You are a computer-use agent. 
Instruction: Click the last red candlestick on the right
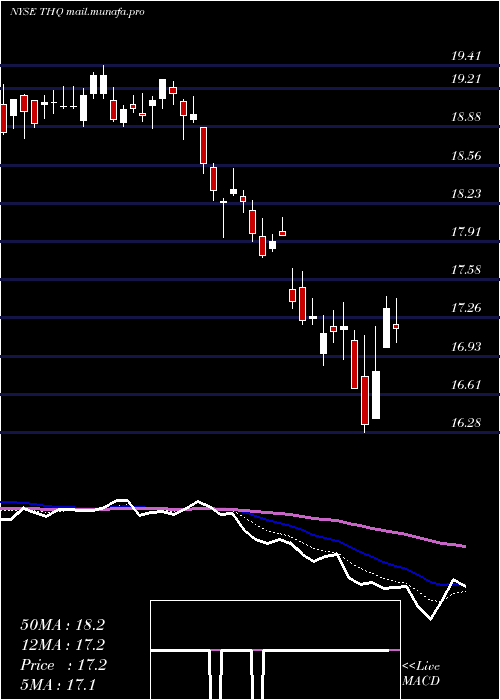(396, 326)
